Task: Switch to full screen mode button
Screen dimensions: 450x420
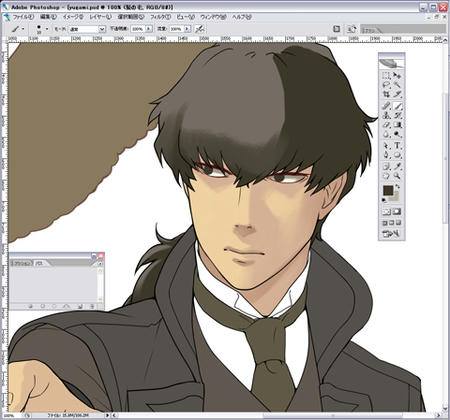Action: coord(399,223)
